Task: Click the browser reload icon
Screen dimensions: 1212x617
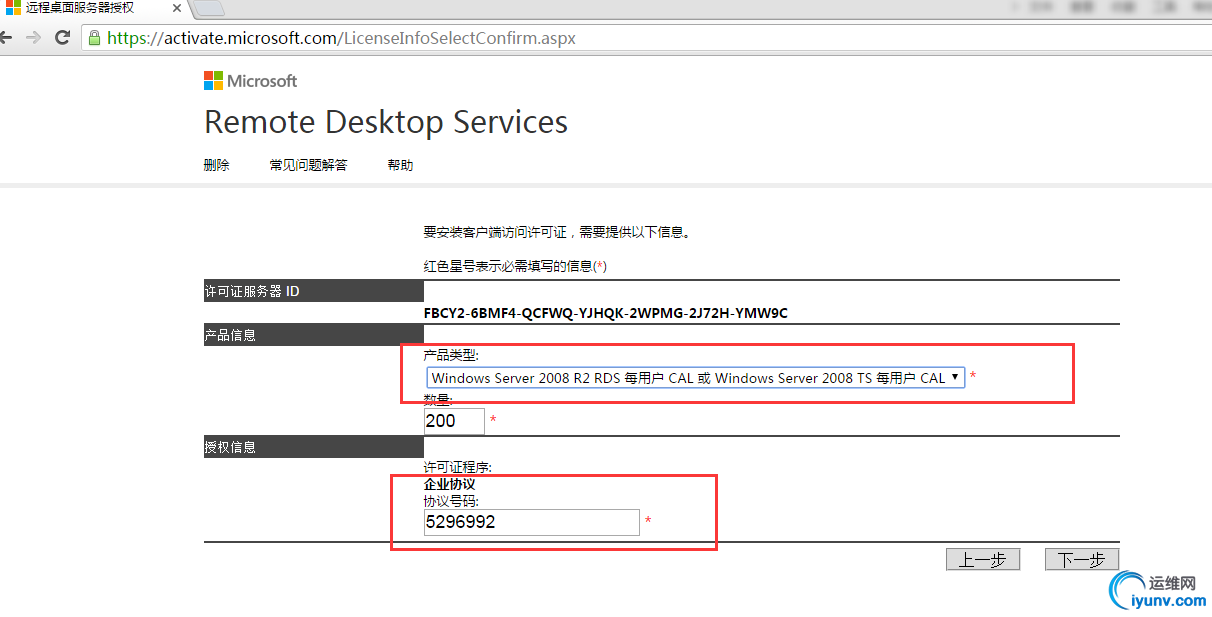Action: pyautogui.click(x=62, y=38)
